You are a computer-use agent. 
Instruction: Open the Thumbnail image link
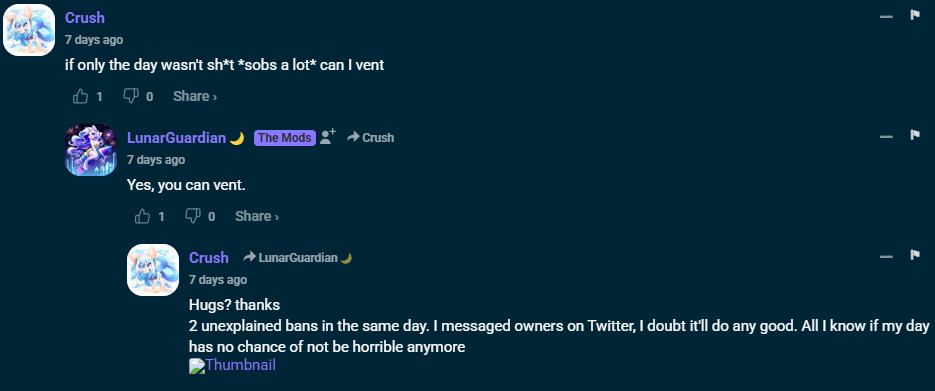pos(233,365)
